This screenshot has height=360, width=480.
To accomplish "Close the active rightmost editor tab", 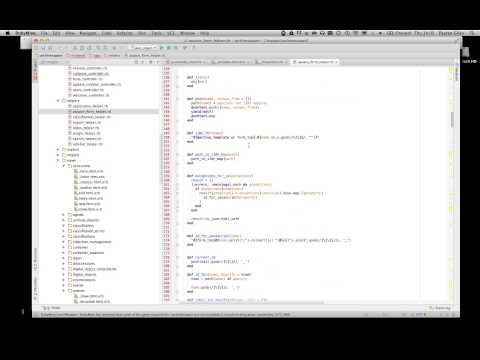I will pos(337,62).
